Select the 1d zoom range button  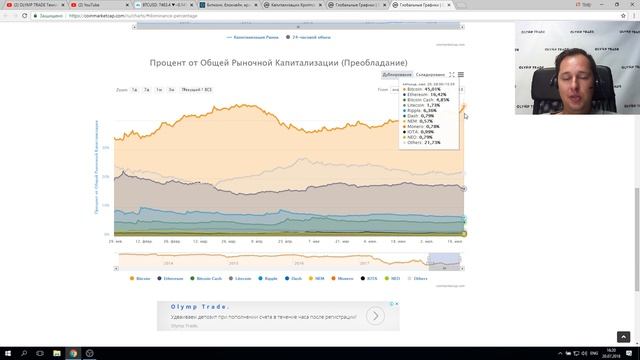(134, 90)
